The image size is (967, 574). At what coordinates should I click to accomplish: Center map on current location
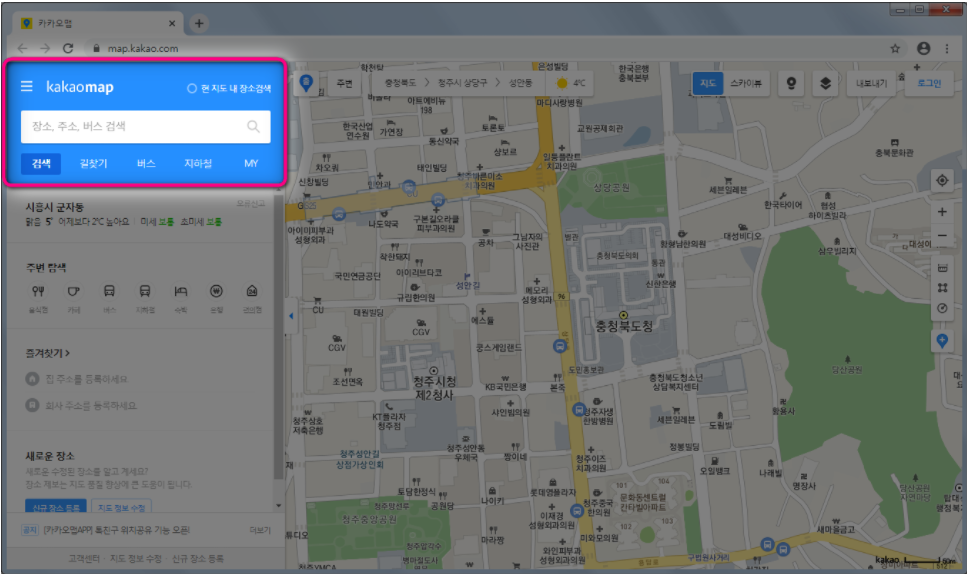point(942,181)
